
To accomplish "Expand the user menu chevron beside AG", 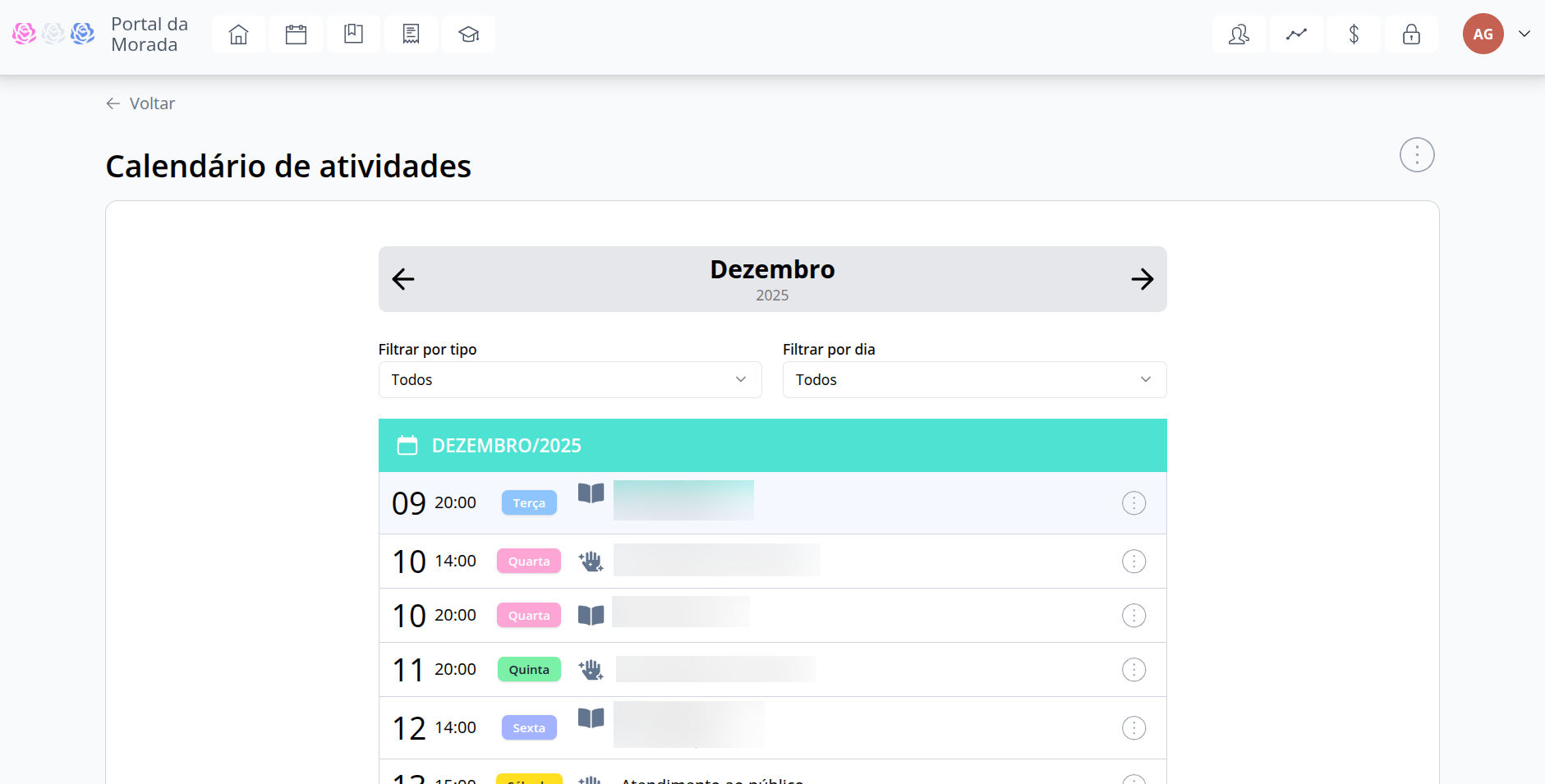I will pos(1524,34).
